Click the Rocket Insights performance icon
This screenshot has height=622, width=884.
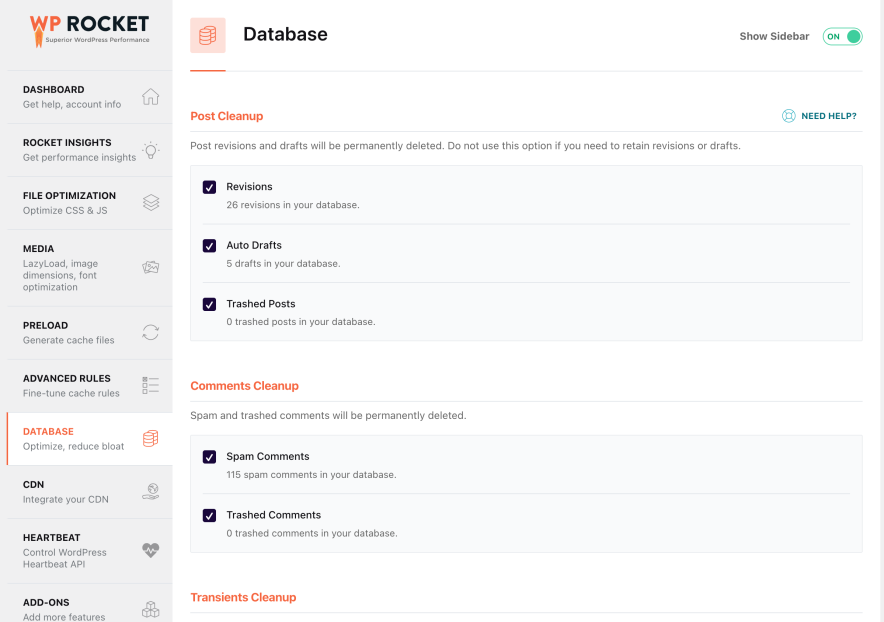coord(151,149)
